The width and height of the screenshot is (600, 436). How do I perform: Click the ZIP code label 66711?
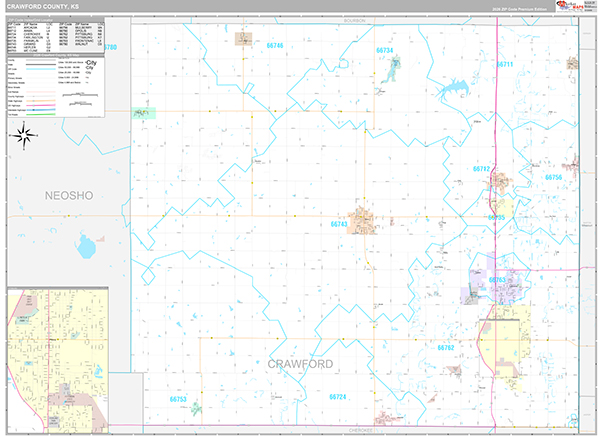click(505, 64)
